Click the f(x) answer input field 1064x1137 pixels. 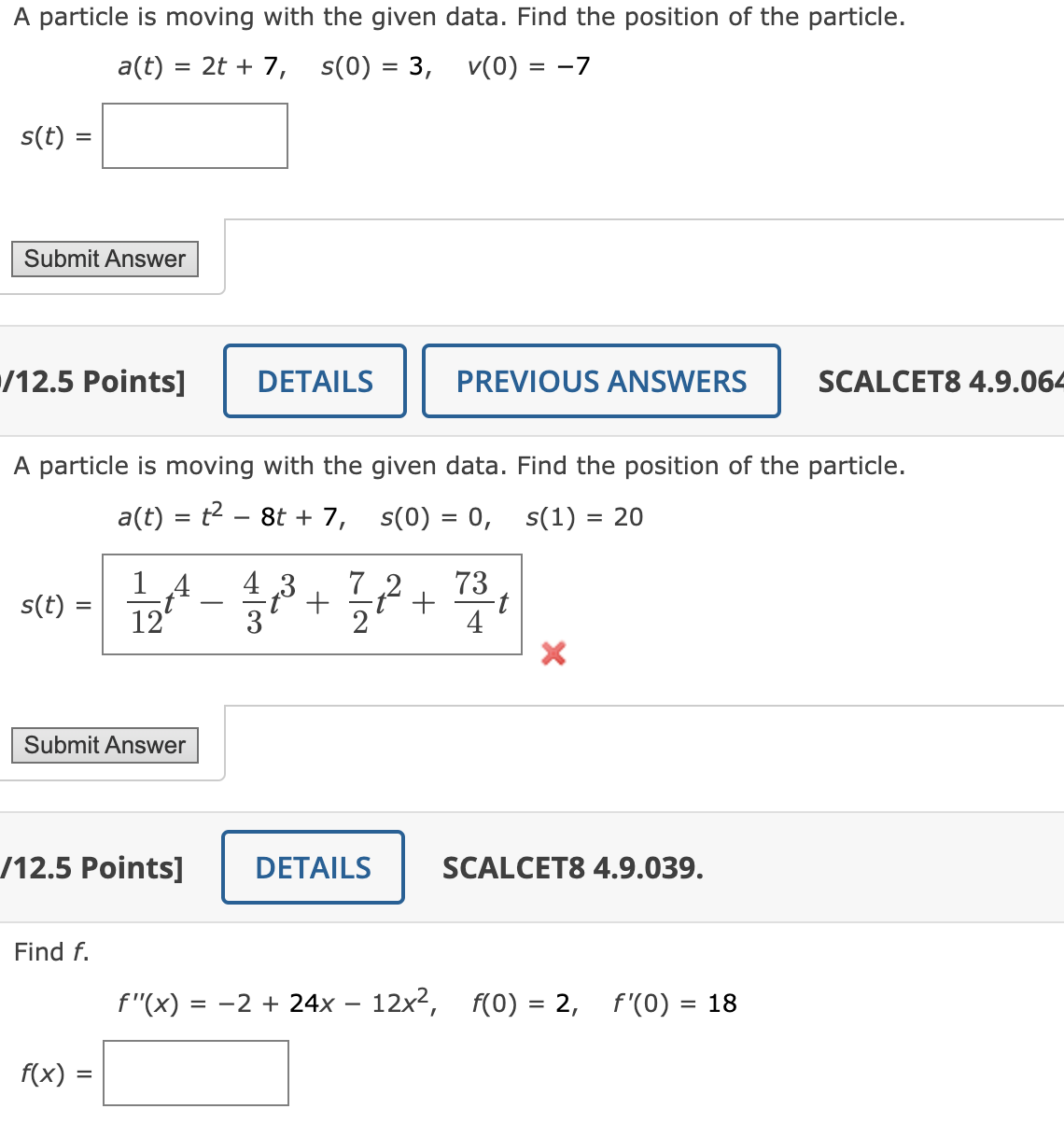click(195, 1073)
